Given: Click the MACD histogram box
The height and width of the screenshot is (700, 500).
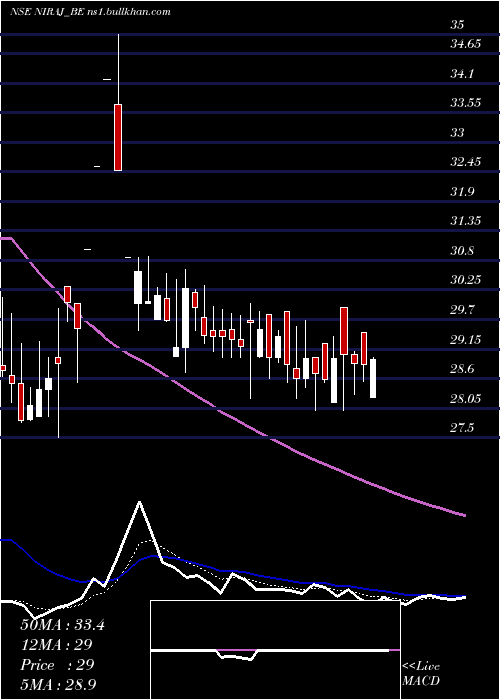Looking at the screenshot, I should [x=275, y=650].
